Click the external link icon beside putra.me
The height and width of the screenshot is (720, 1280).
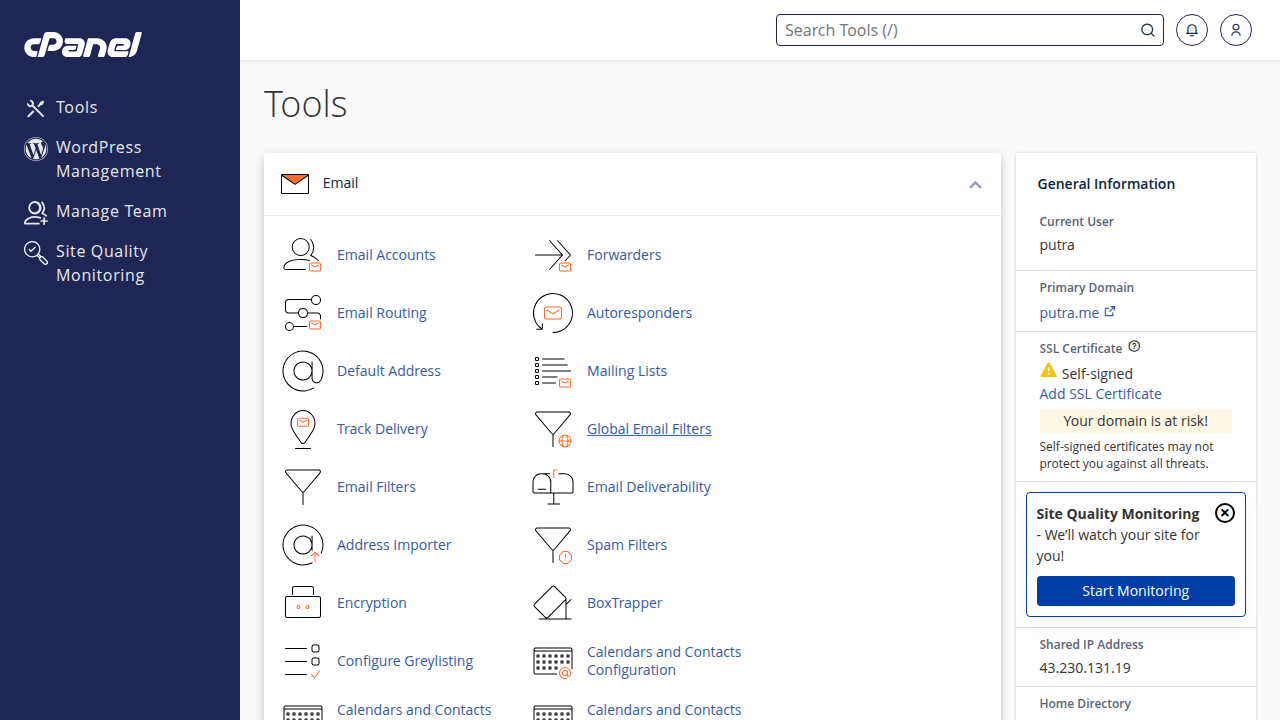click(x=1110, y=312)
